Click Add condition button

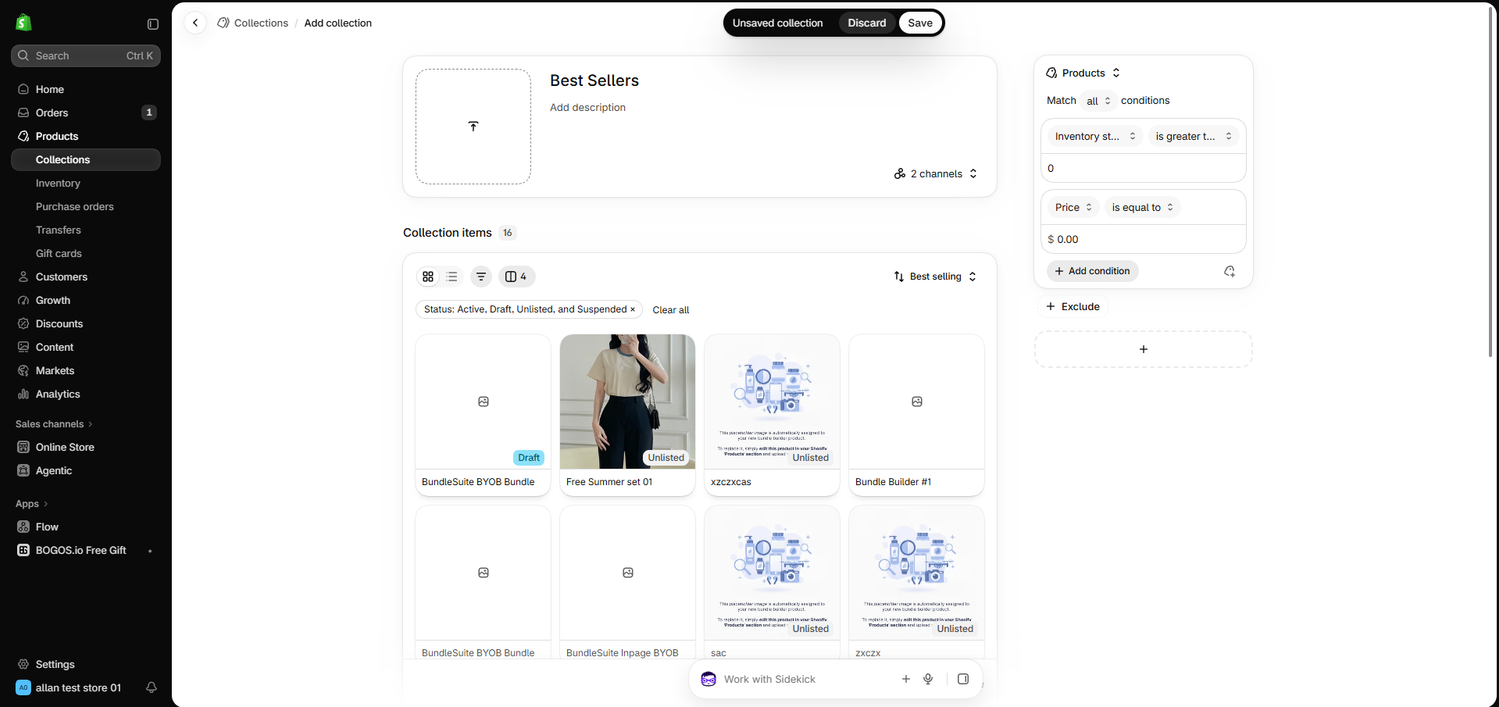(1092, 271)
